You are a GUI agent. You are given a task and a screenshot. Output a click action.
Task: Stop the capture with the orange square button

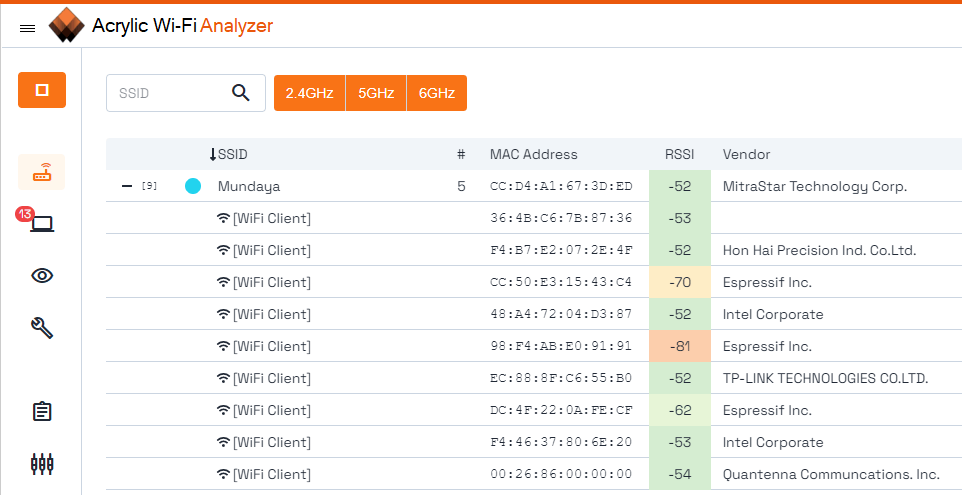click(42, 90)
